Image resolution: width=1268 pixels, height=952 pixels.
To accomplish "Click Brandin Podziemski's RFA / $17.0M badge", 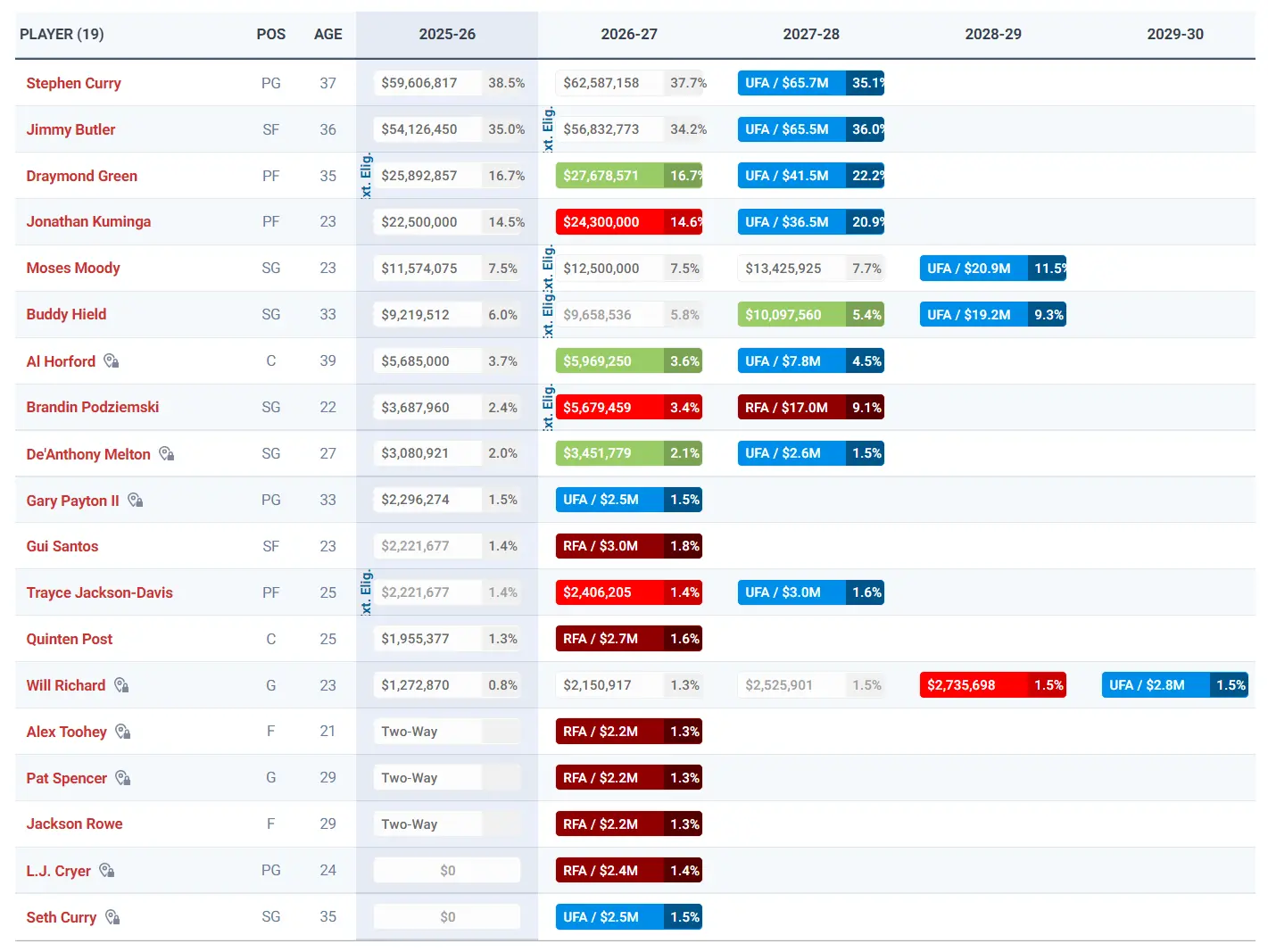I will [810, 407].
